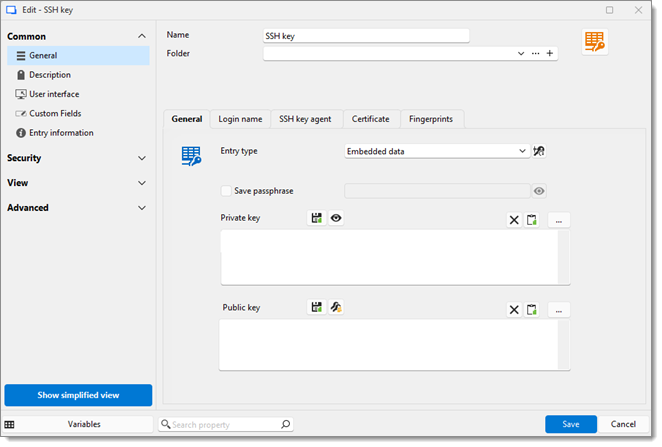
Task: Clear the Private key with the X icon
Action: pos(514,220)
